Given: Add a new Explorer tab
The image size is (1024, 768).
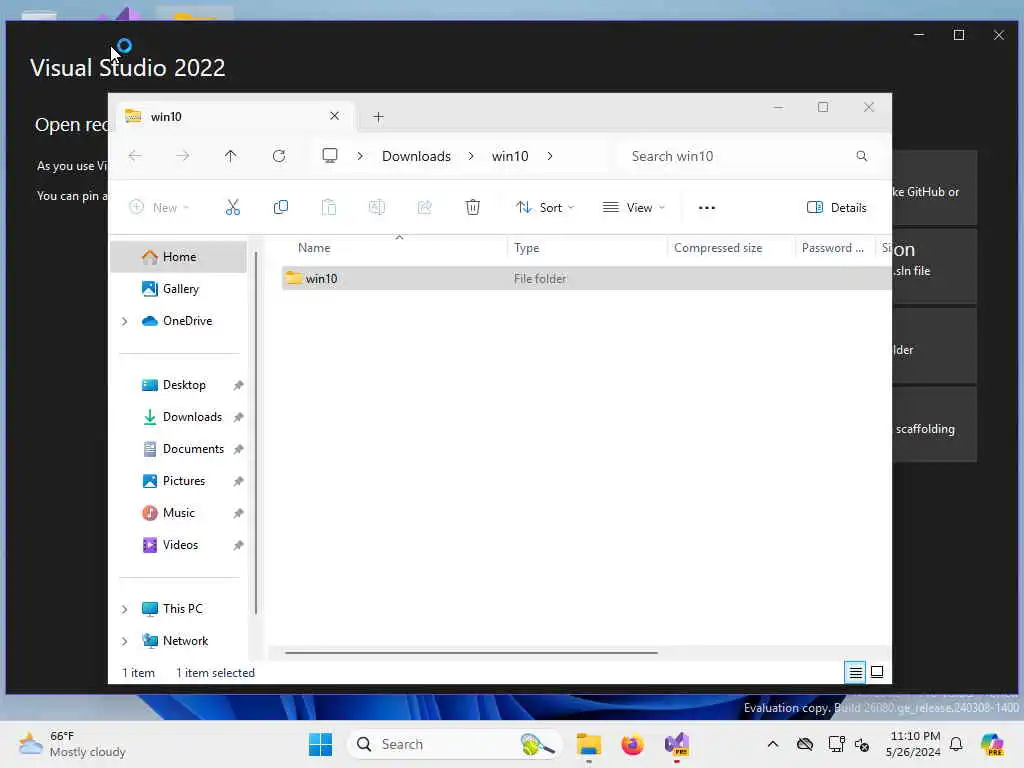Looking at the screenshot, I should pos(378,117).
